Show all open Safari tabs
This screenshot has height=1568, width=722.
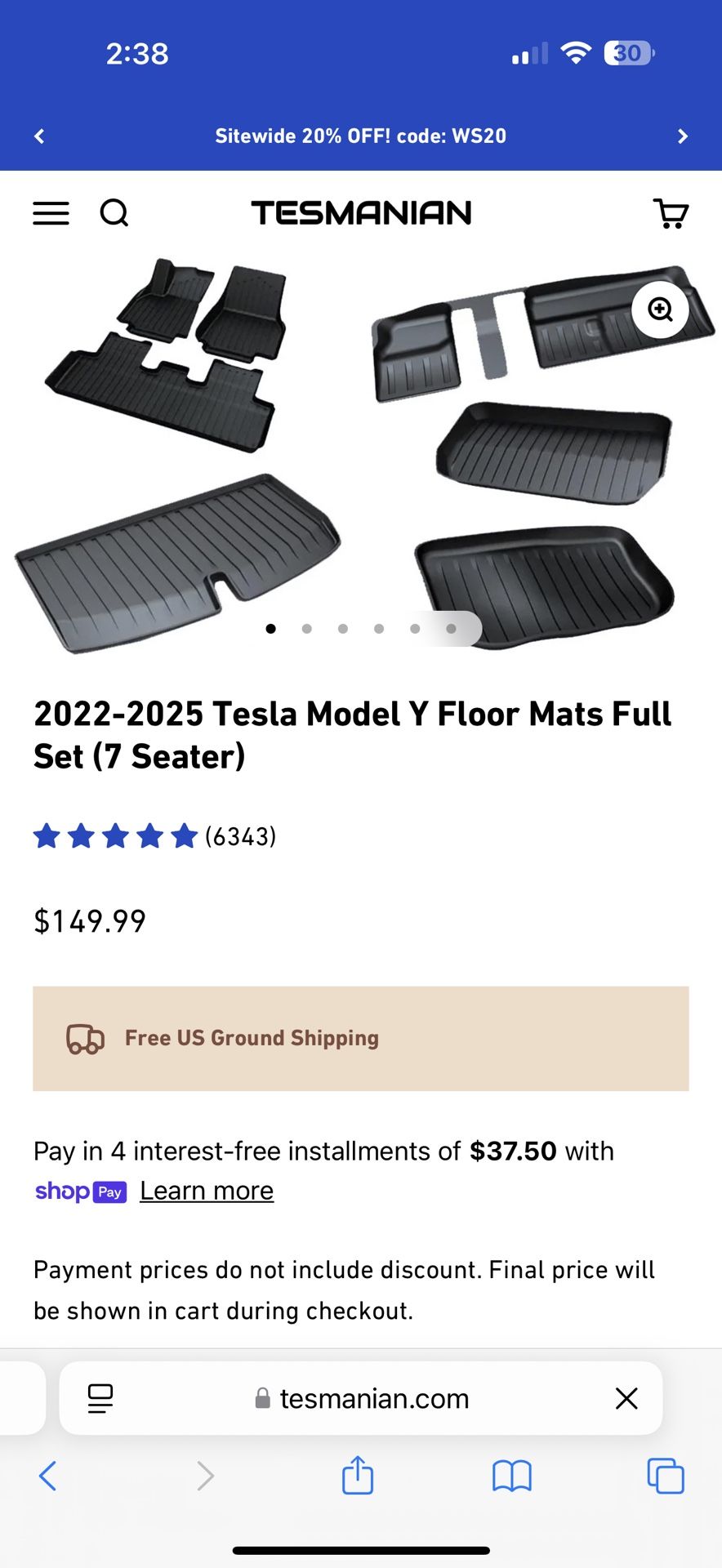tap(665, 1476)
